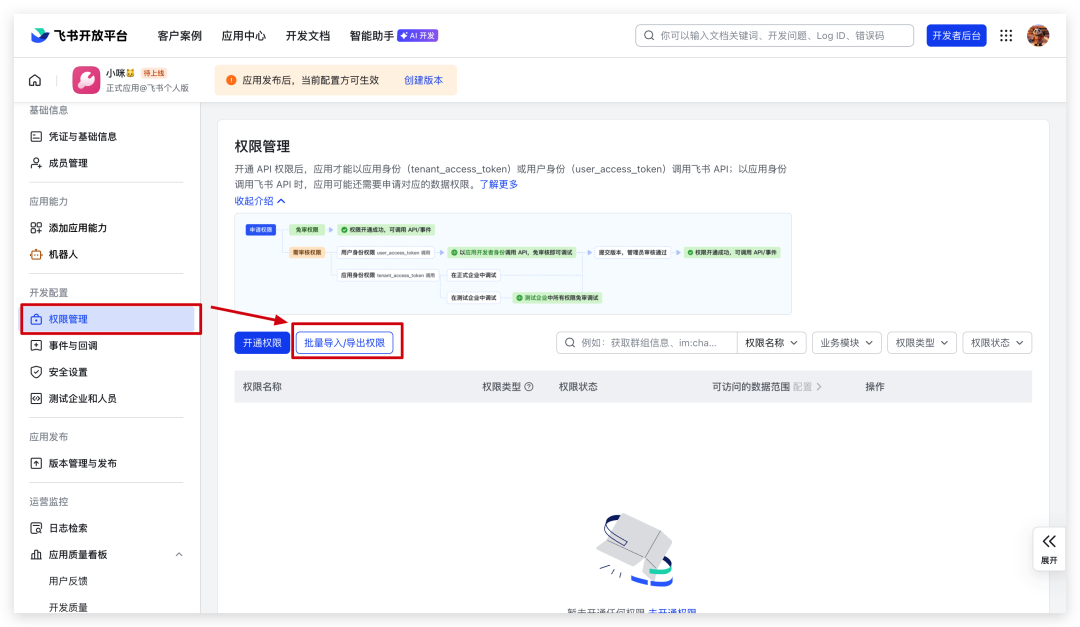The width and height of the screenshot is (1080, 627).
Task: Expand the side panel with 展开 button
Action: (x=1048, y=548)
